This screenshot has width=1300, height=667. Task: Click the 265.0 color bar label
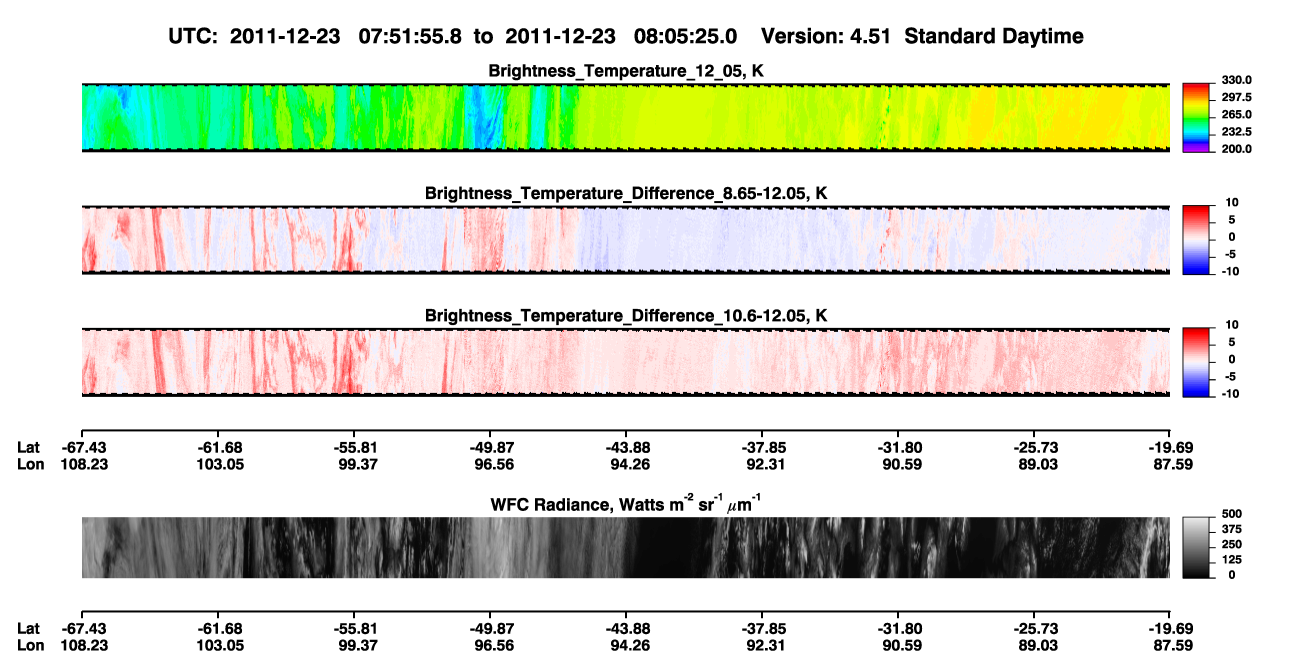[1235, 115]
